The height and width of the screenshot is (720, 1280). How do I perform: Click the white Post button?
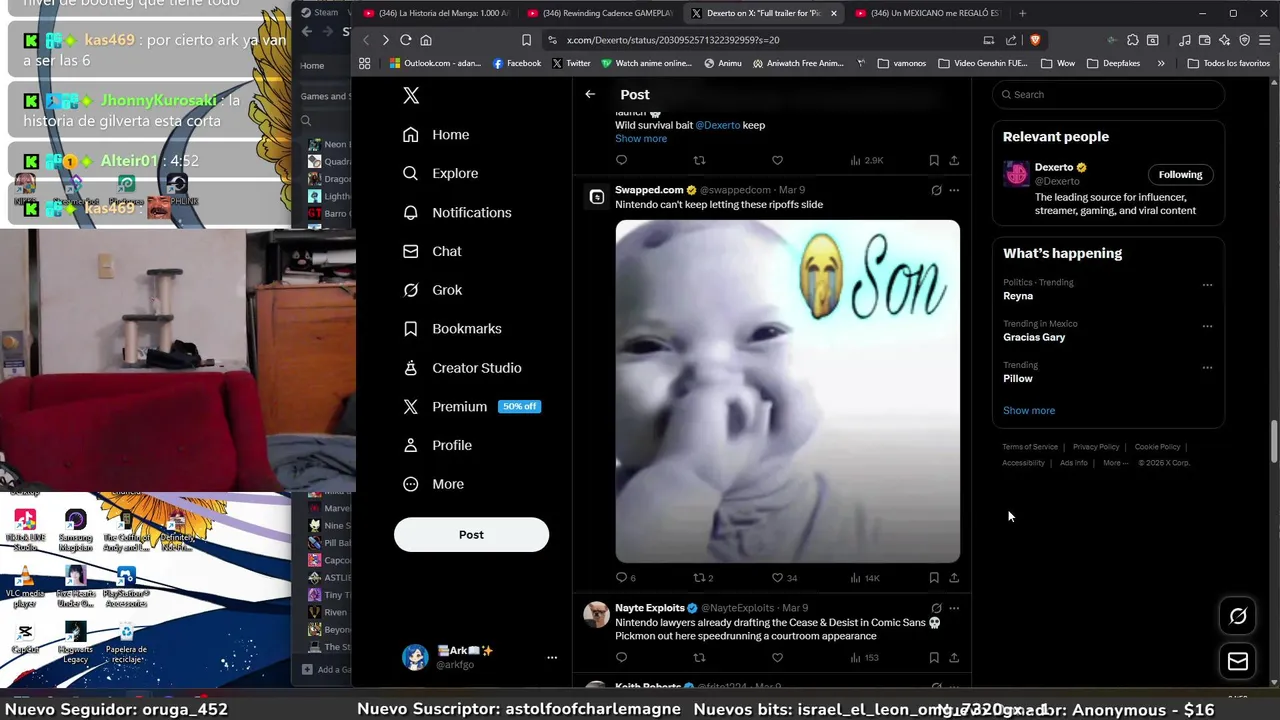[471, 534]
